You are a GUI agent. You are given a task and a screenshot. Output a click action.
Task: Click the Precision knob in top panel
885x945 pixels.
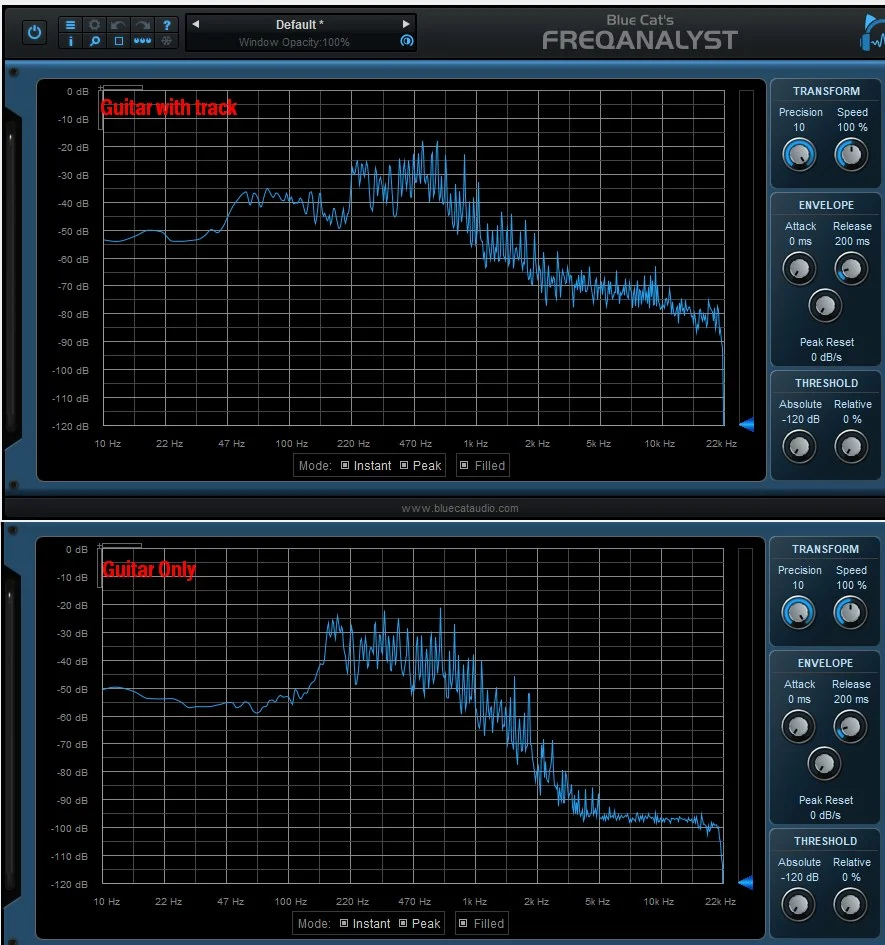point(799,154)
